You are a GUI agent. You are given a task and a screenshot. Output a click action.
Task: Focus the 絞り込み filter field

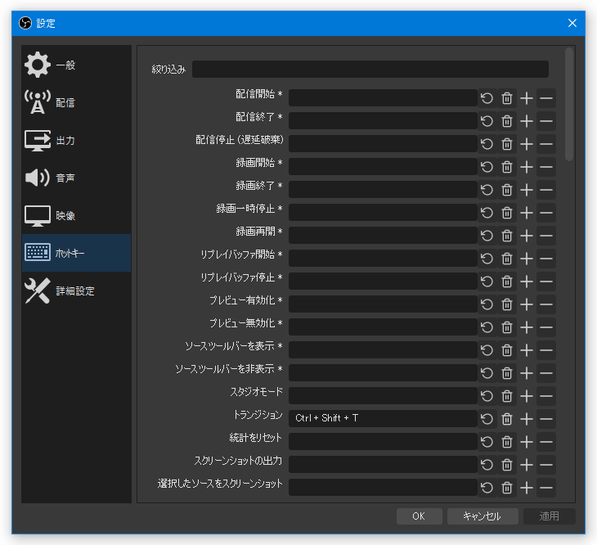point(370,69)
